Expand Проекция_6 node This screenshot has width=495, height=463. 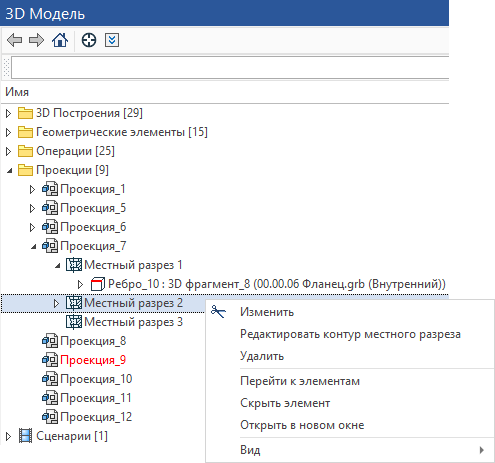tap(32, 228)
